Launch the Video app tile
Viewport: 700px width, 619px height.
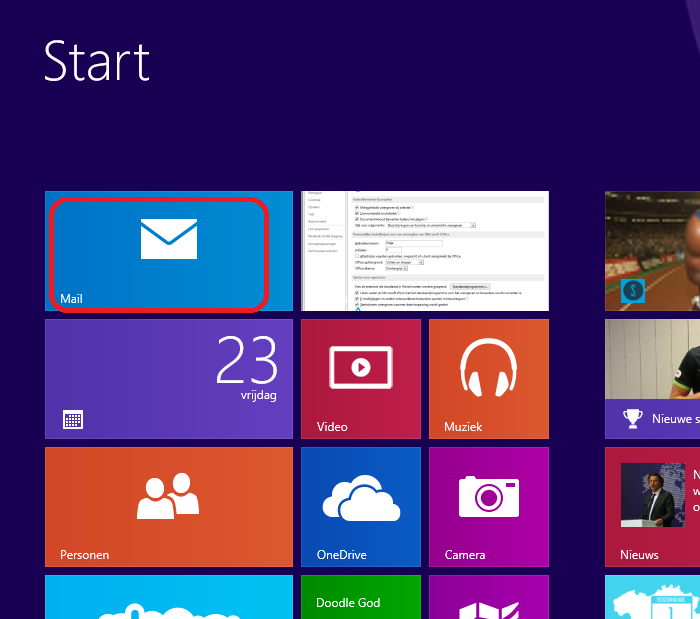[361, 379]
